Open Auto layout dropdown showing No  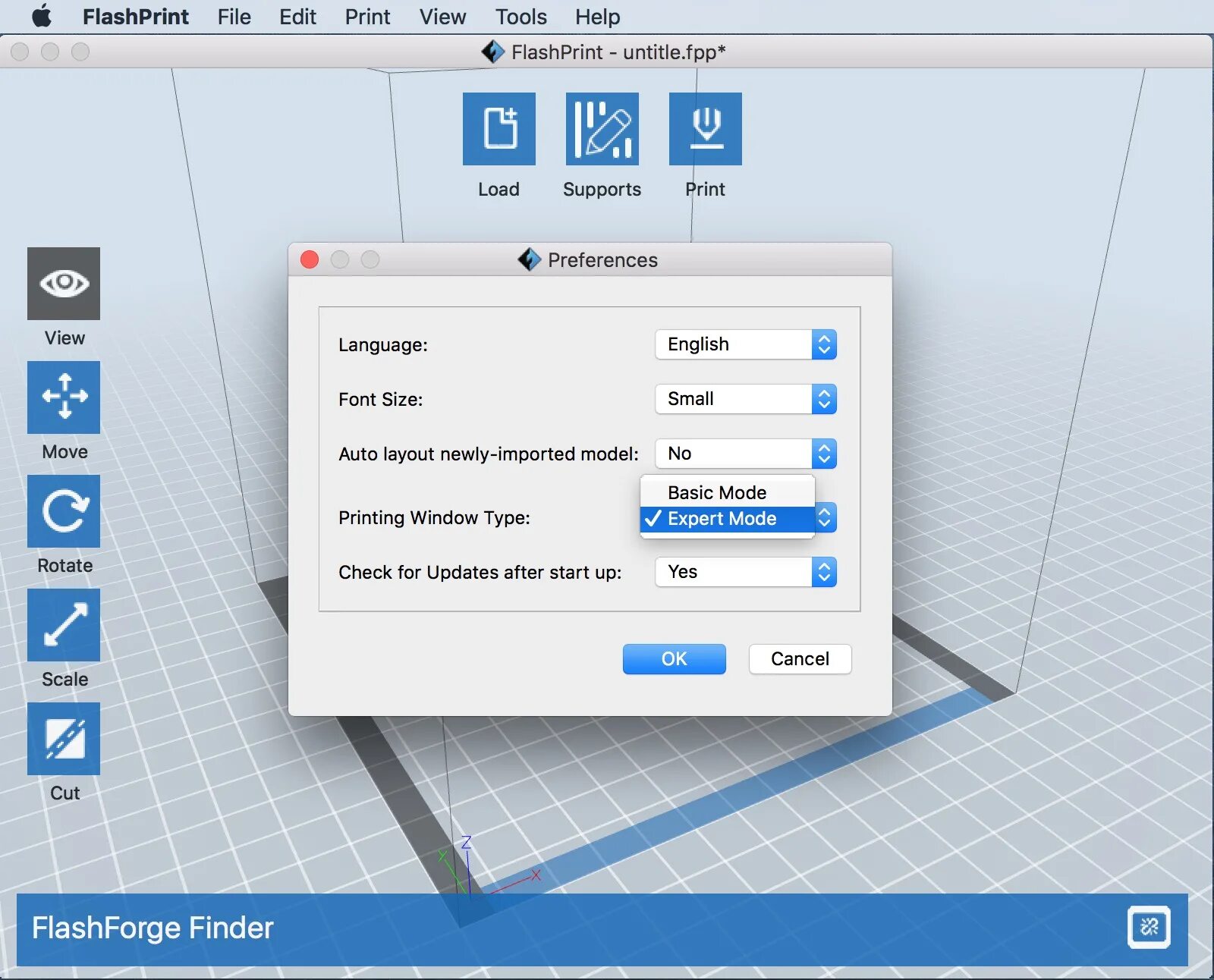[x=746, y=454]
